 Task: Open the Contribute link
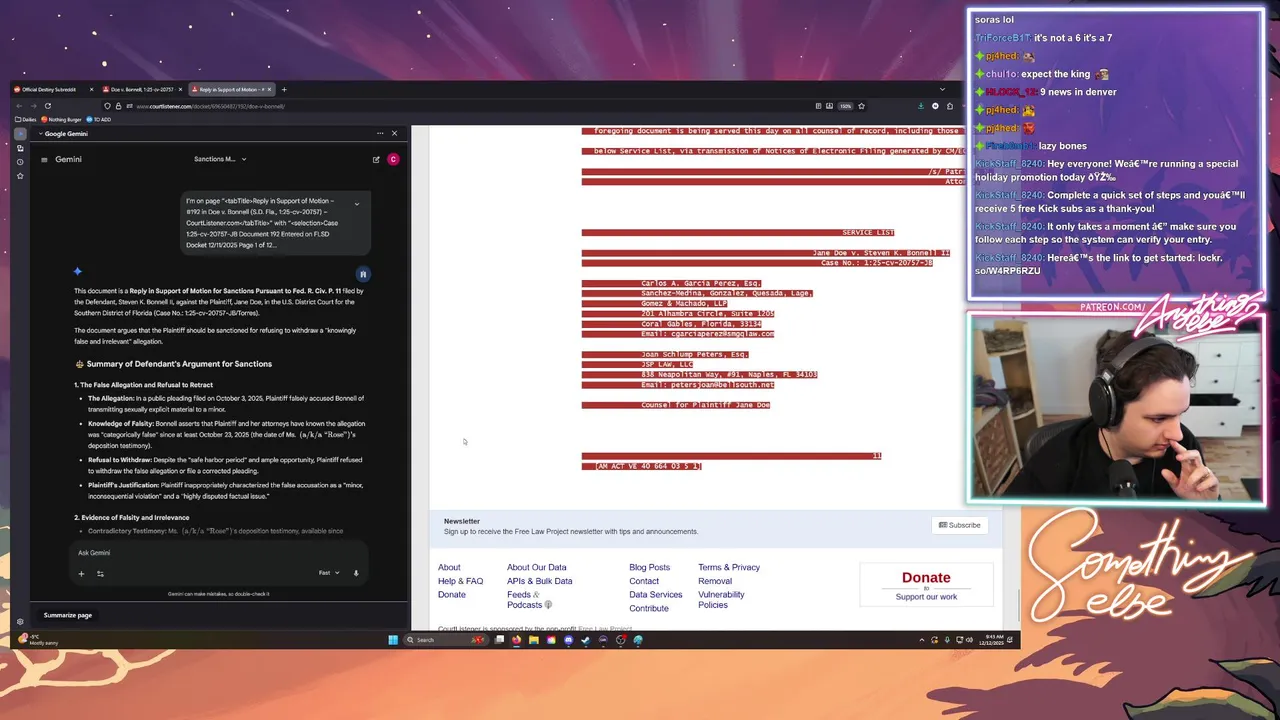pos(649,608)
